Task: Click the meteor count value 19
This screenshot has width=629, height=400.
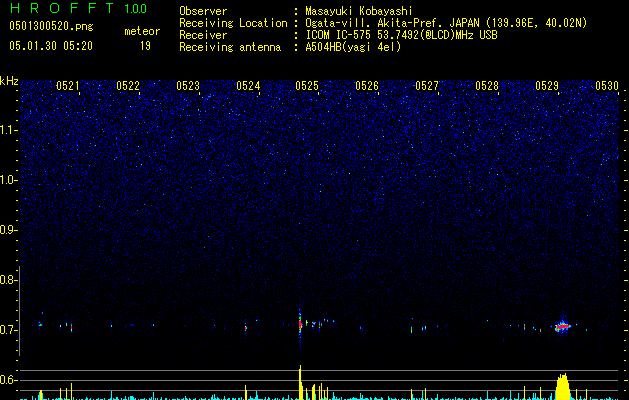Action: 145,46
